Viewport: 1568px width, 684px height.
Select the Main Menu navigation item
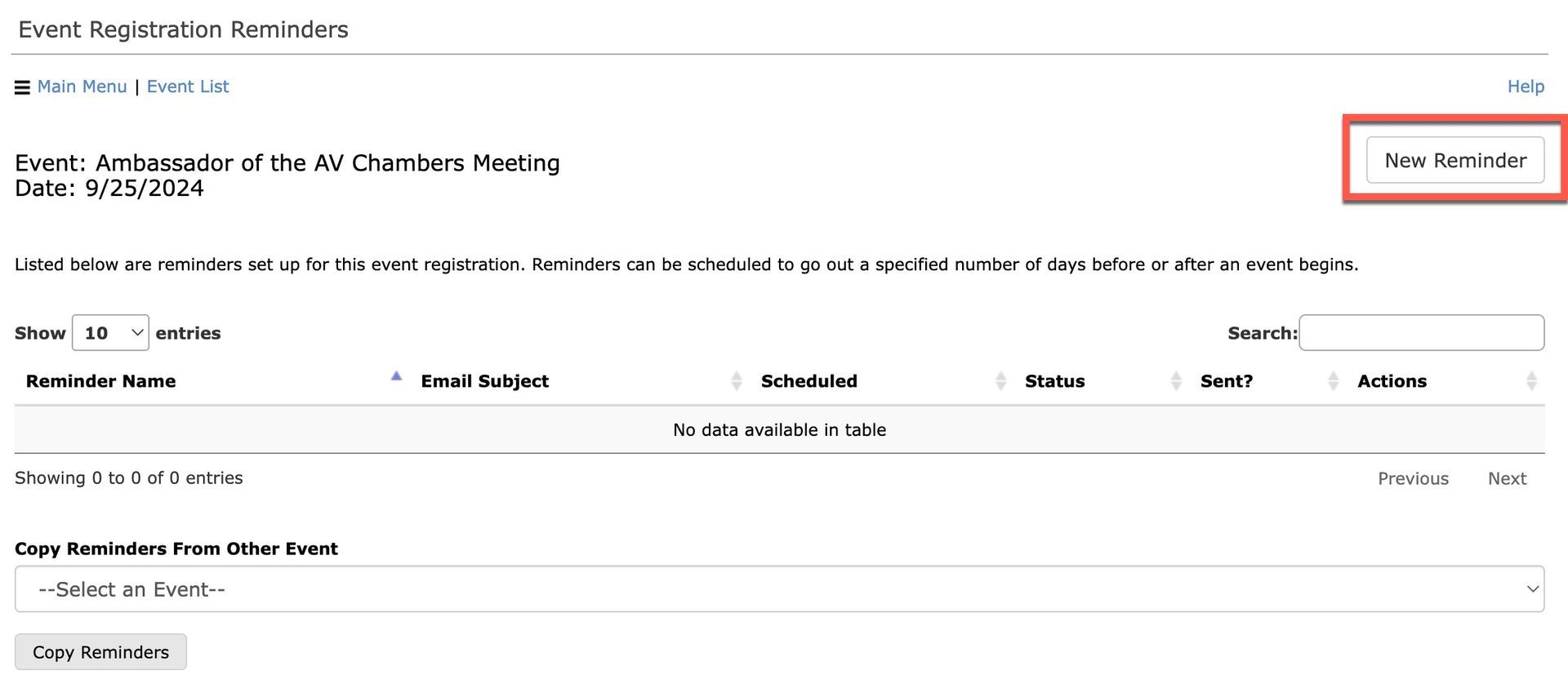click(x=82, y=87)
